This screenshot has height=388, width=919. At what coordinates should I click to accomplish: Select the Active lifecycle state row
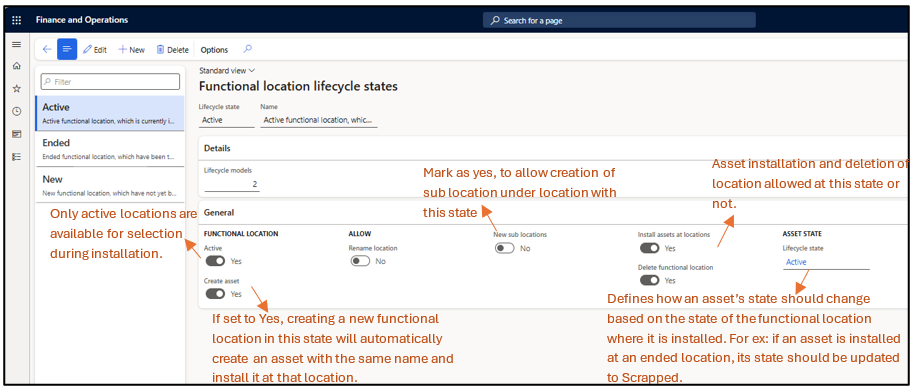click(110, 114)
